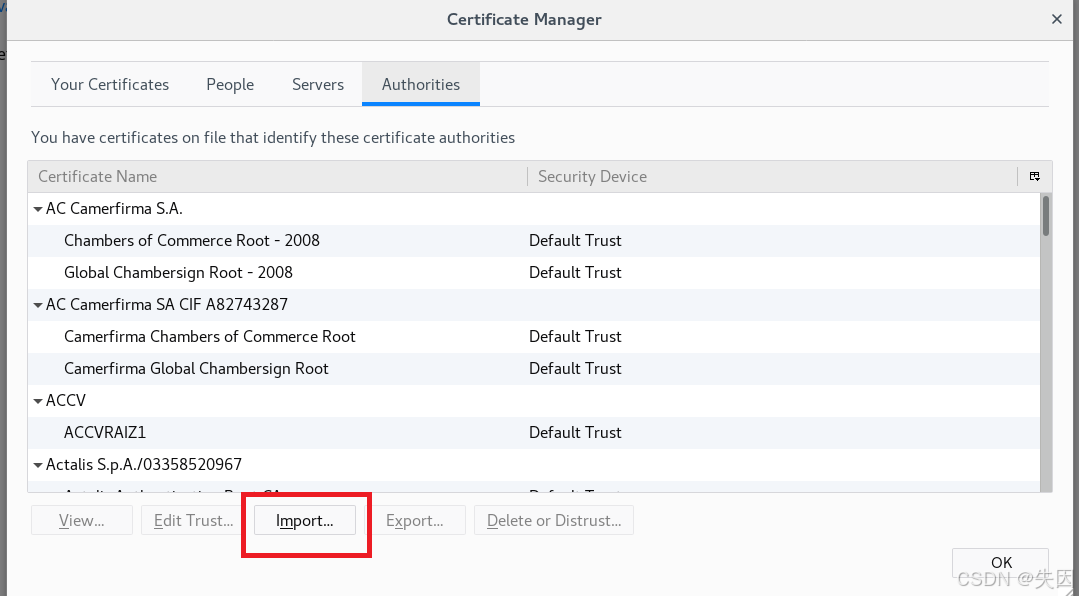Switch to the Servers tab

[318, 84]
